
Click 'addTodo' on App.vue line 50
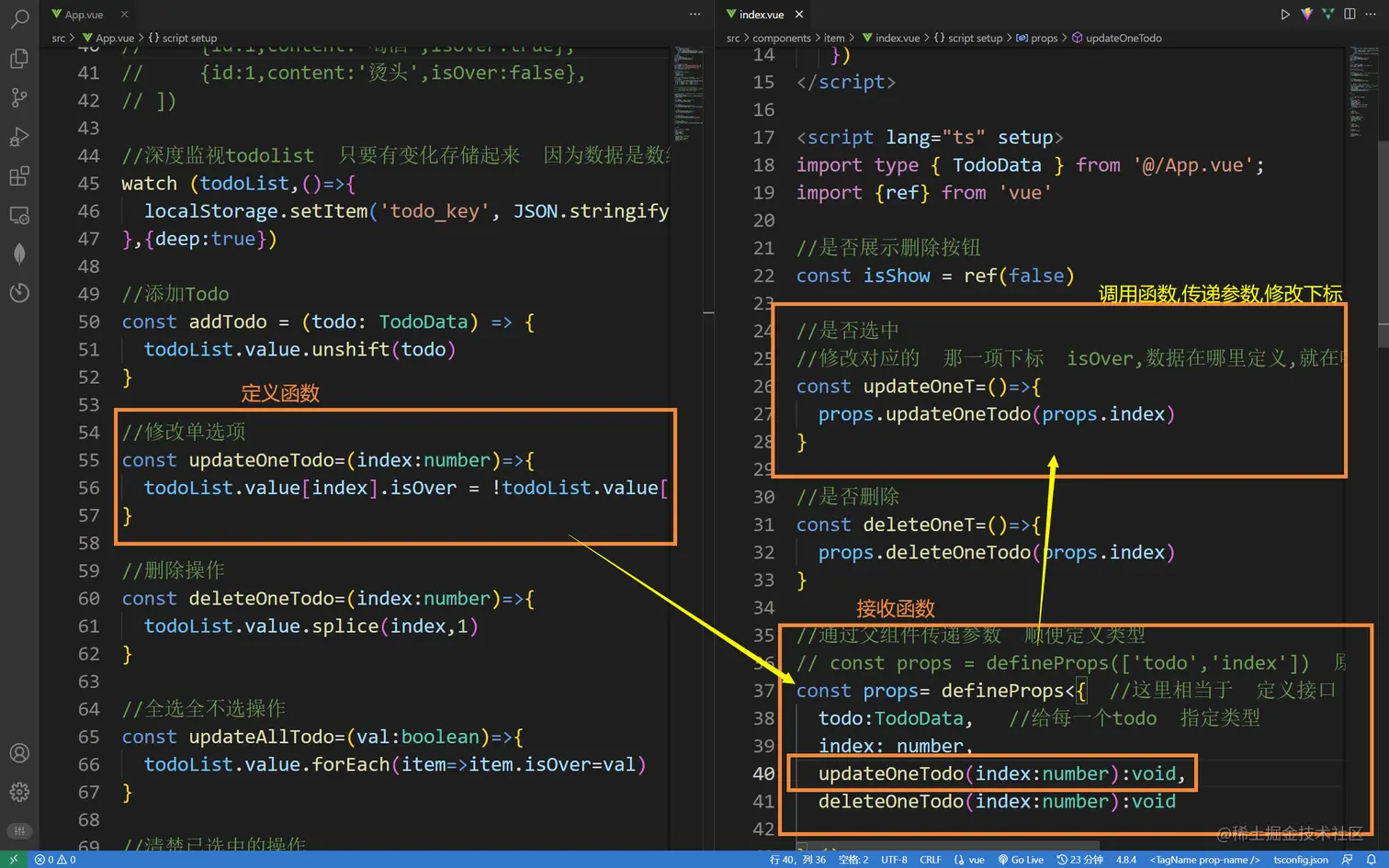pyautogui.click(x=228, y=322)
